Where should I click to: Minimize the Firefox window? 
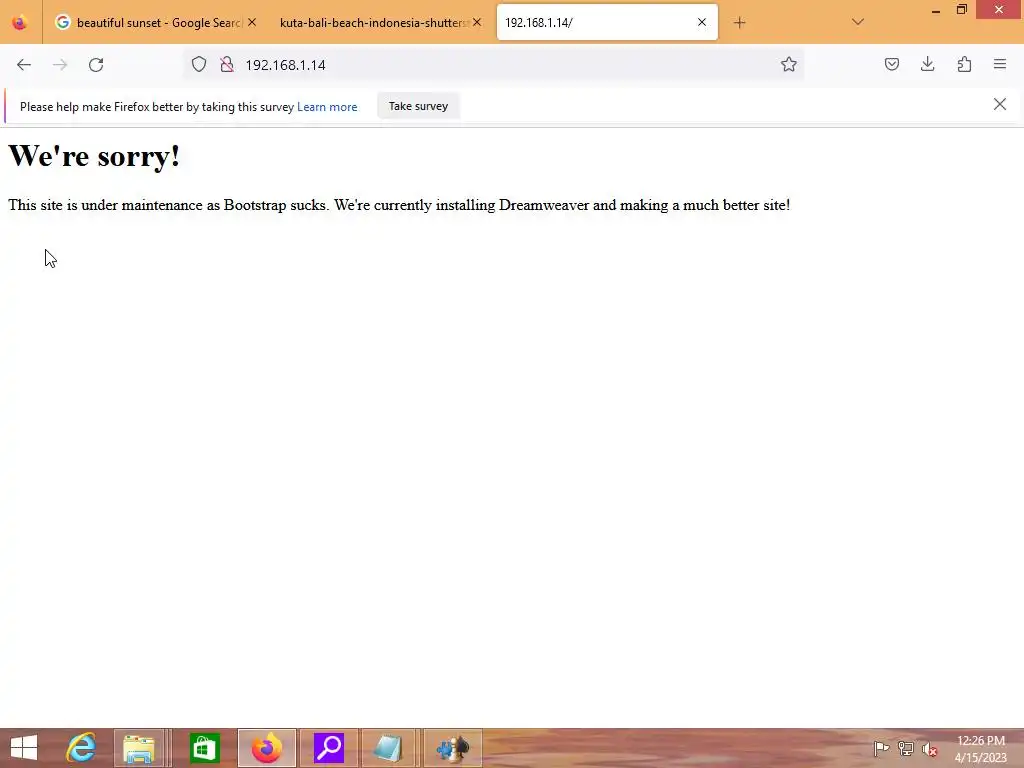(936, 11)
